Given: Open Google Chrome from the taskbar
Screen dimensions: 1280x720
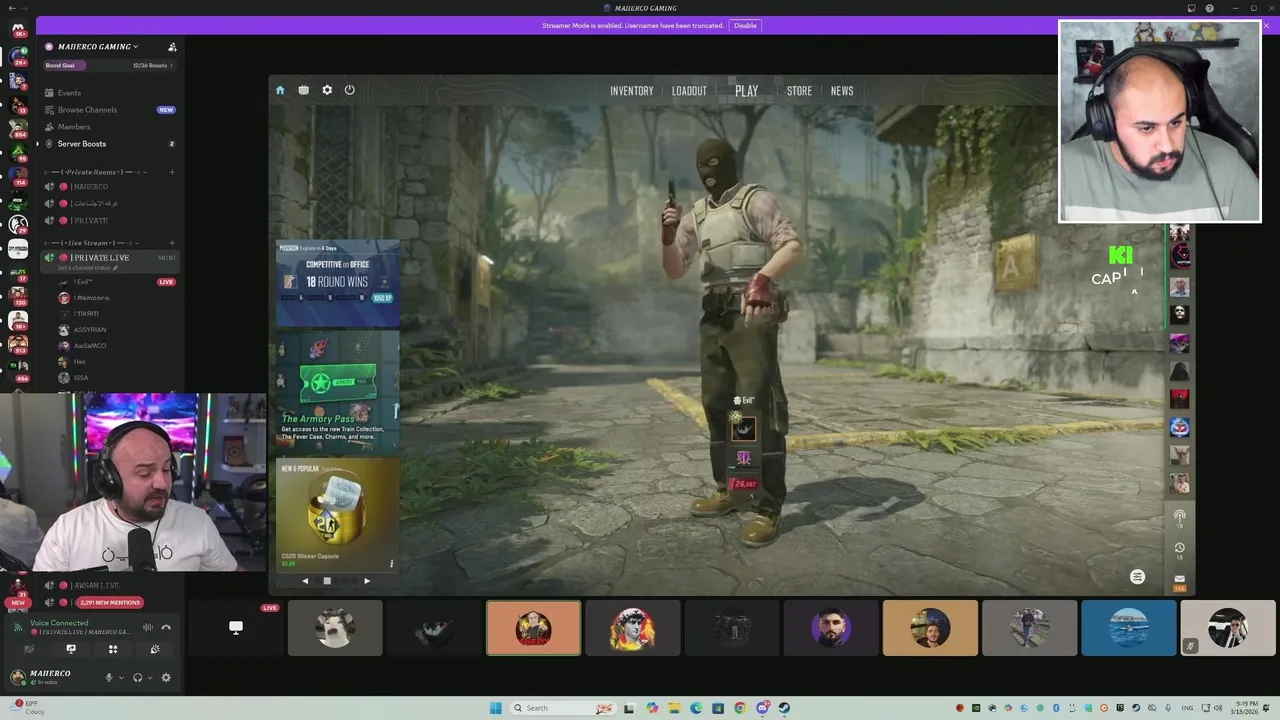Looking at the screenshot, I should click(740, 708).
